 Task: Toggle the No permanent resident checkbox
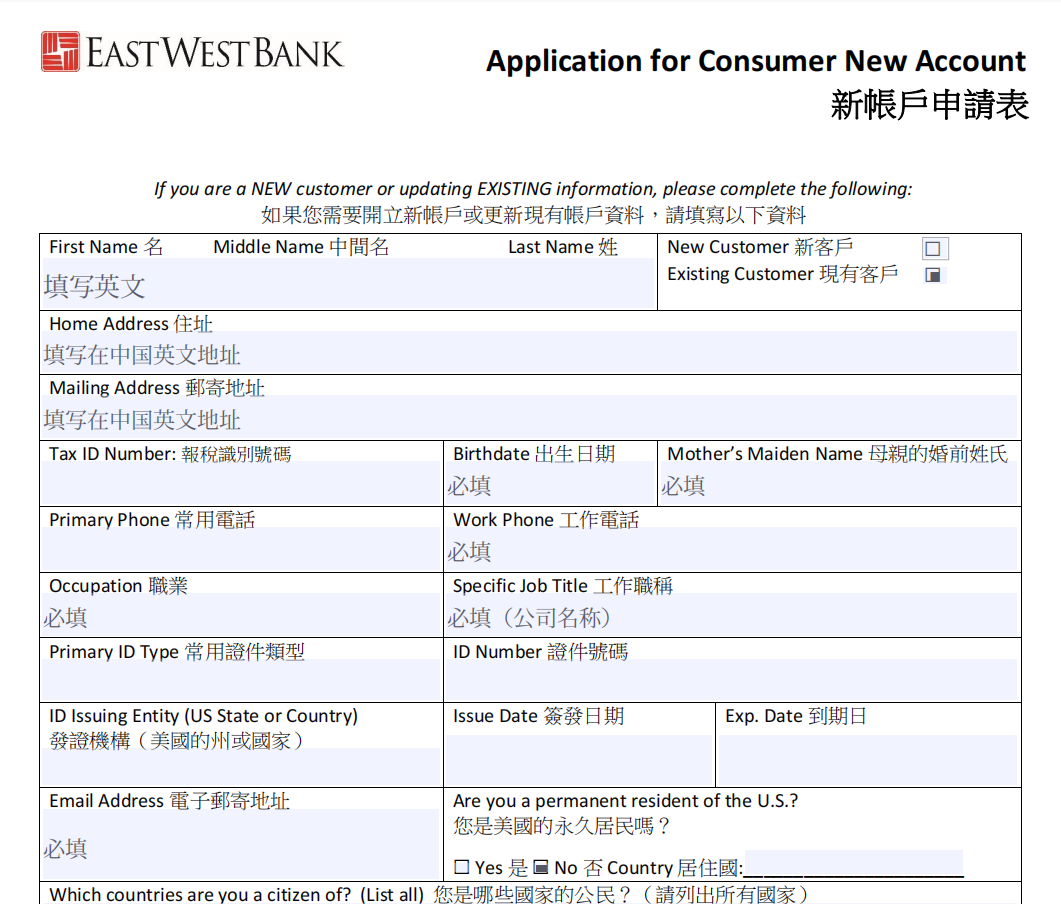pyautogui.click(x=541, y=867)
